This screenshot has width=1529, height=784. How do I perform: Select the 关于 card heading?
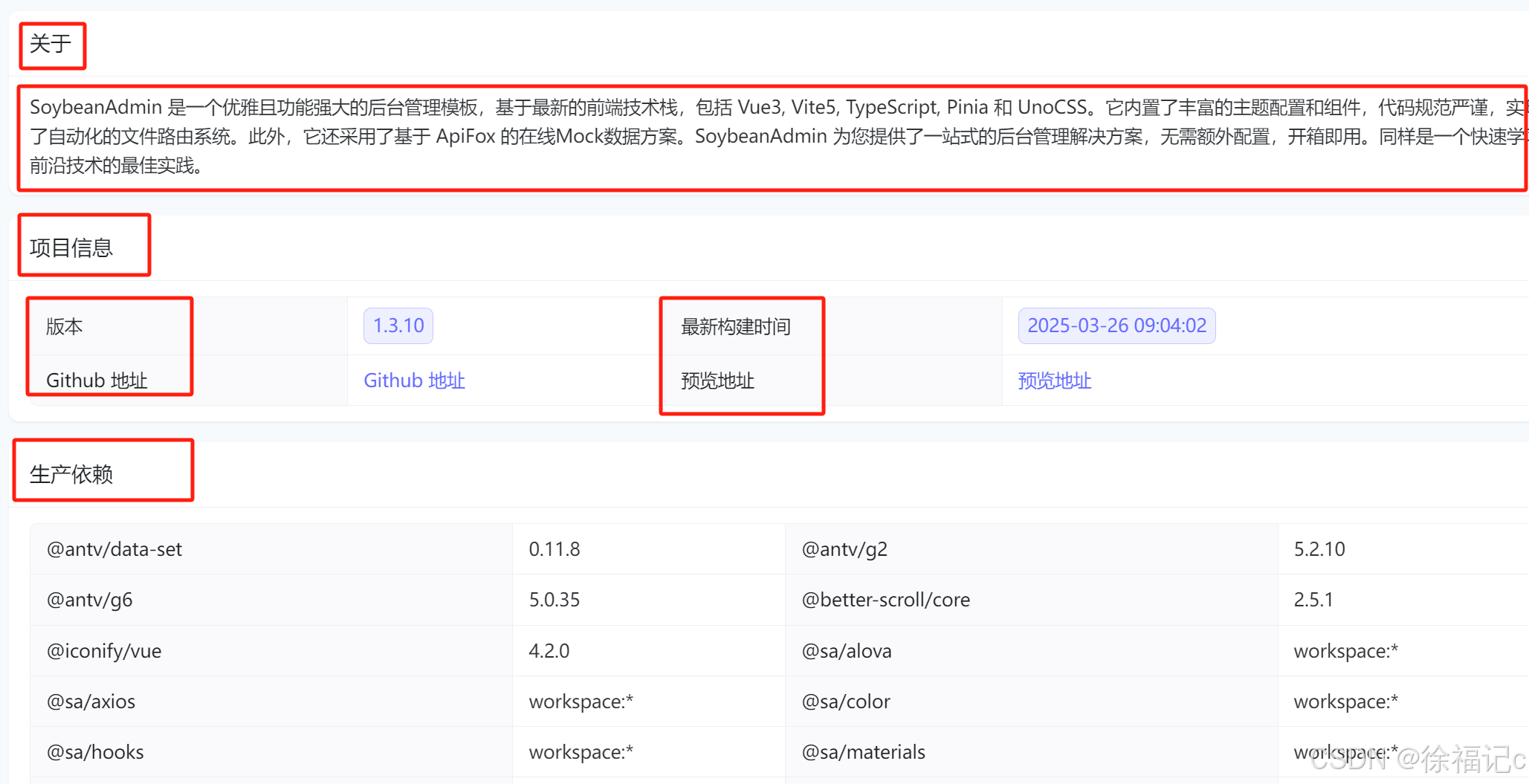(x=51, y=44)
